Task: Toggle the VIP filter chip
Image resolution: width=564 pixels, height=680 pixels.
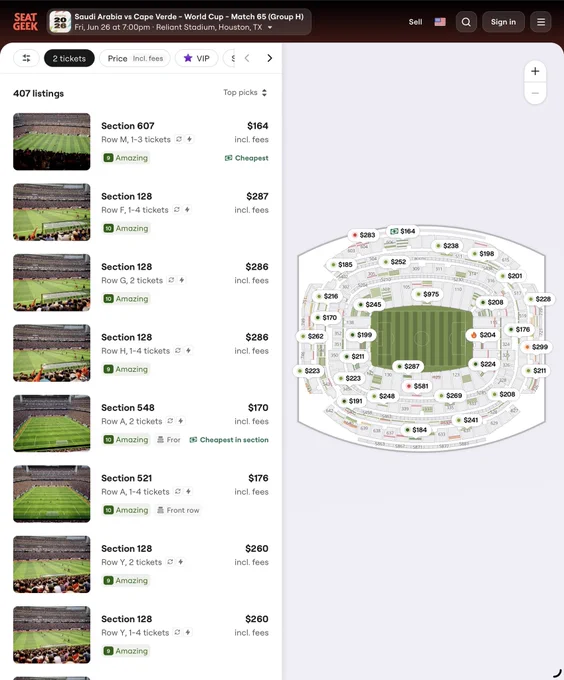Action: click(196, 58)
